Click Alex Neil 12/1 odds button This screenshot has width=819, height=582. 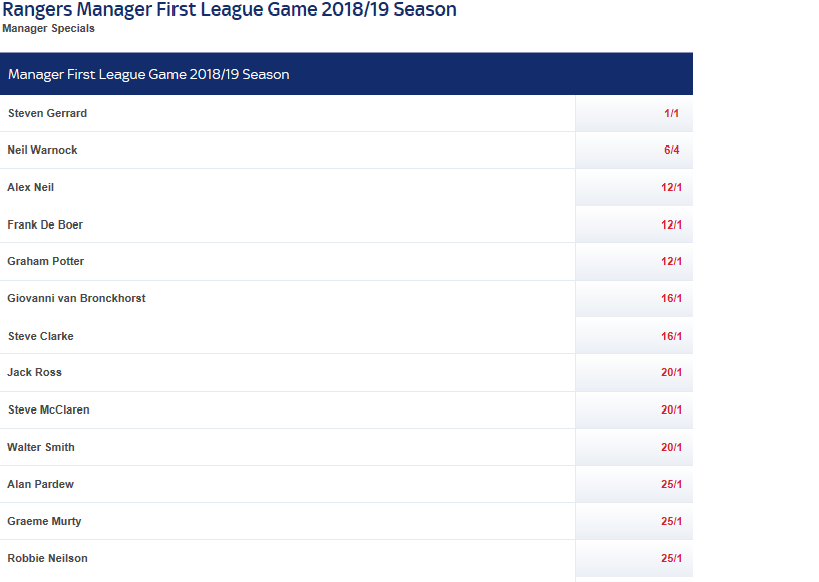coord(634,188)
